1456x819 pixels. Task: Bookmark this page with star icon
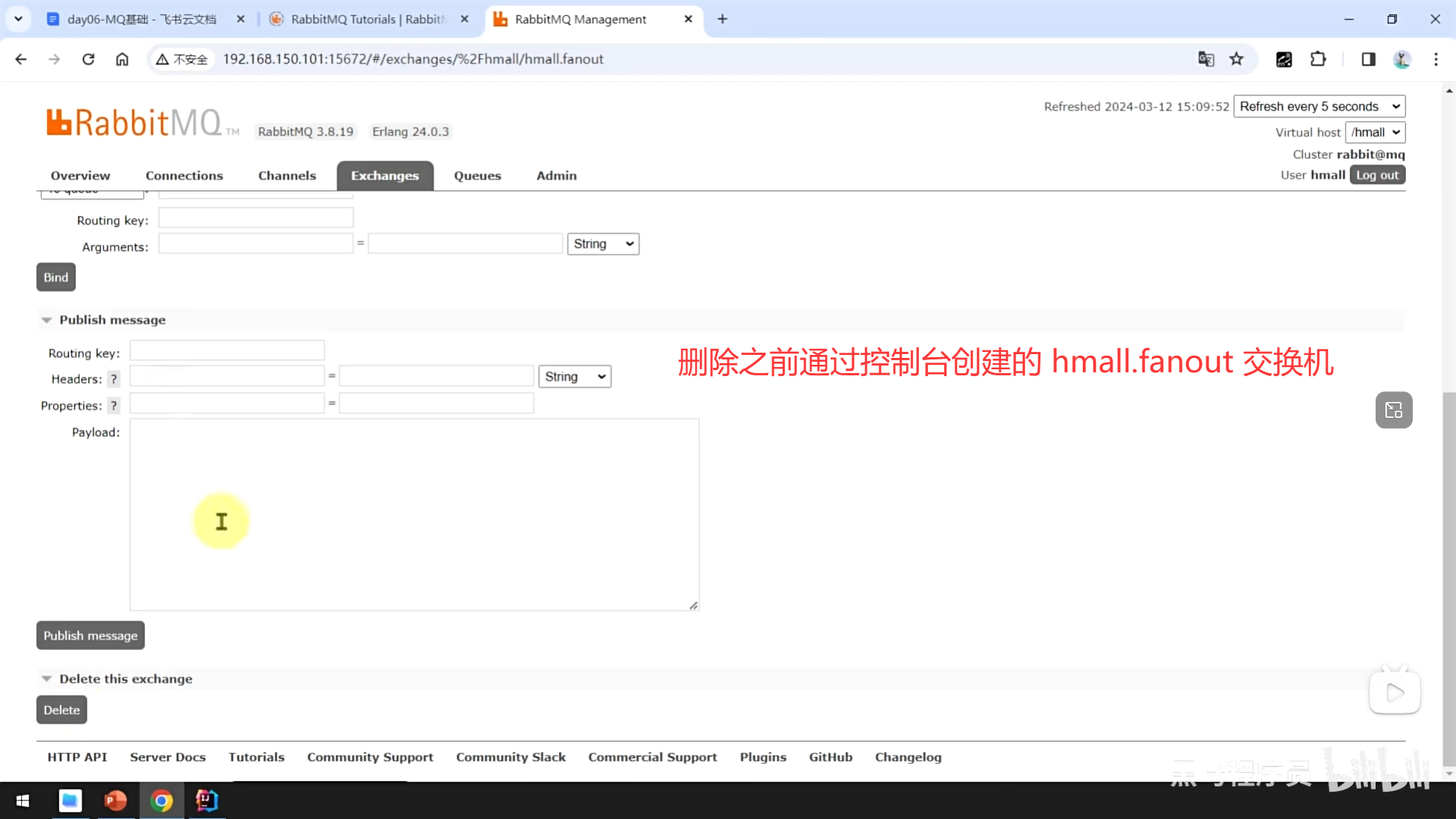[1237, 59]
